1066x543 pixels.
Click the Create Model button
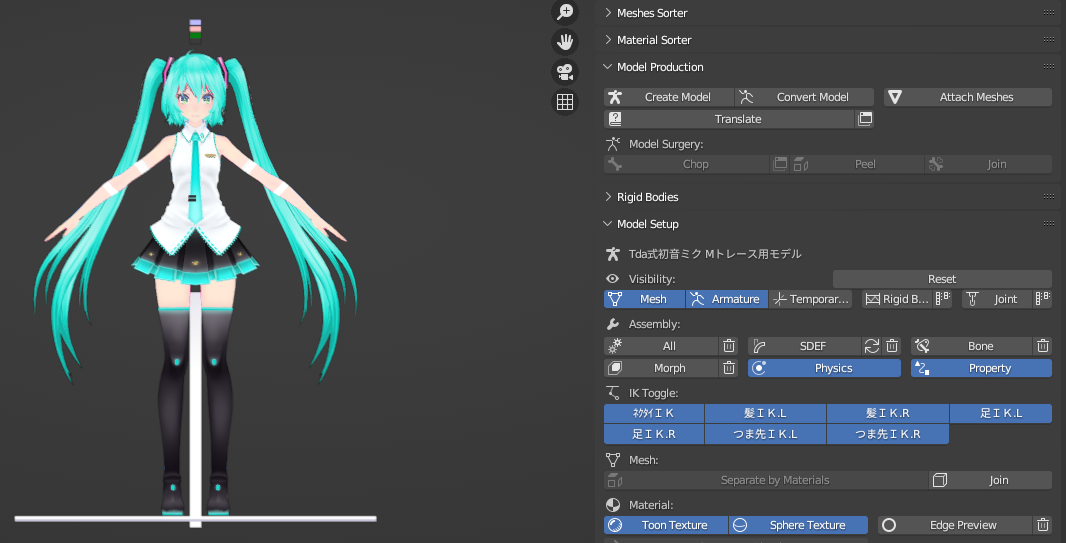[669, 97]
